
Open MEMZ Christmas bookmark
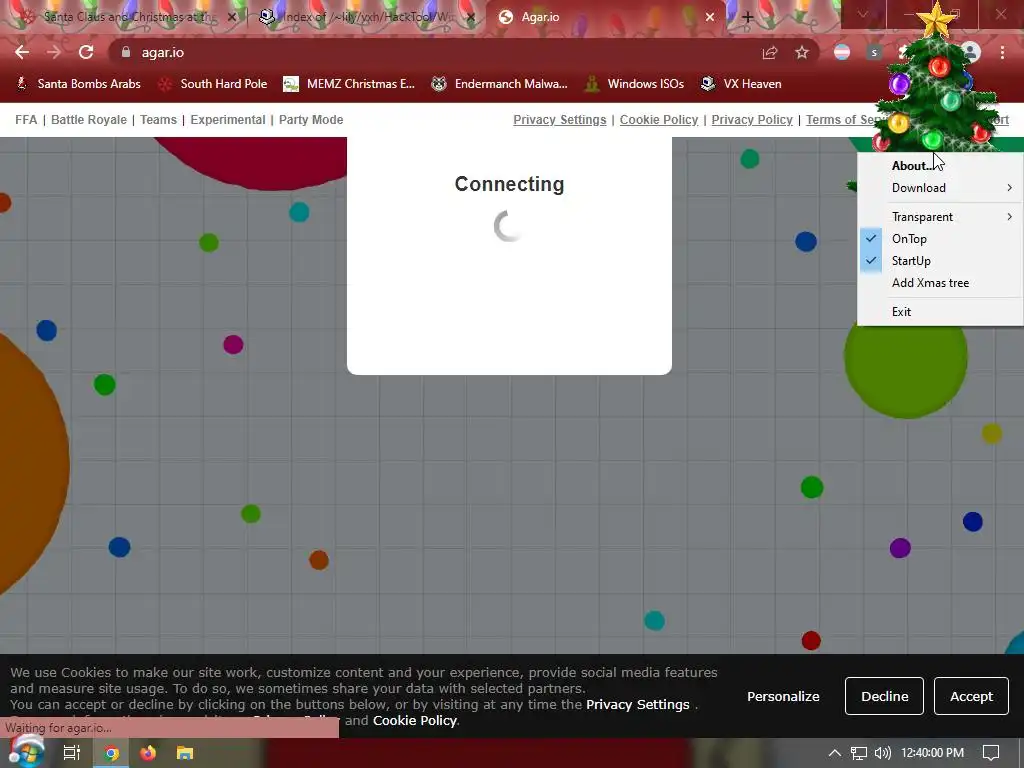[349, 84]
